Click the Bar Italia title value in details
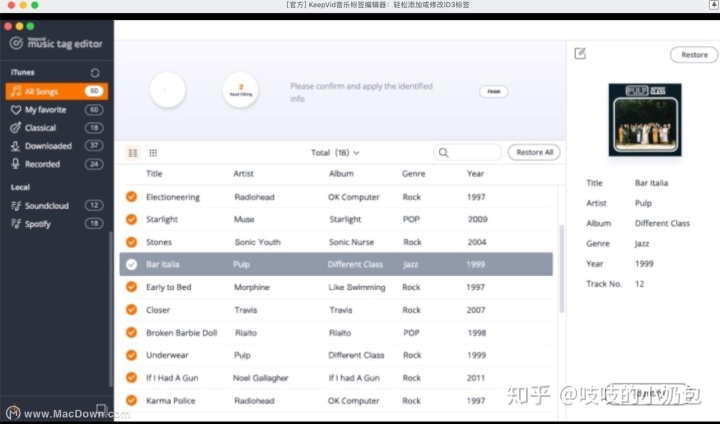Viewport: 720px width, 424px height. (x=651, y=183)
